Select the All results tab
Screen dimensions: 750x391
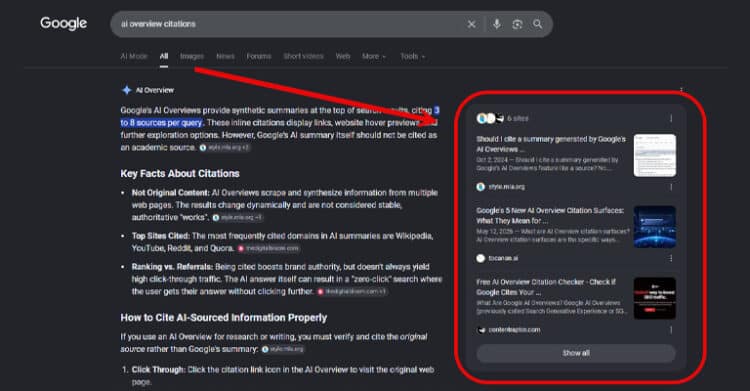[x=164, y=56]
